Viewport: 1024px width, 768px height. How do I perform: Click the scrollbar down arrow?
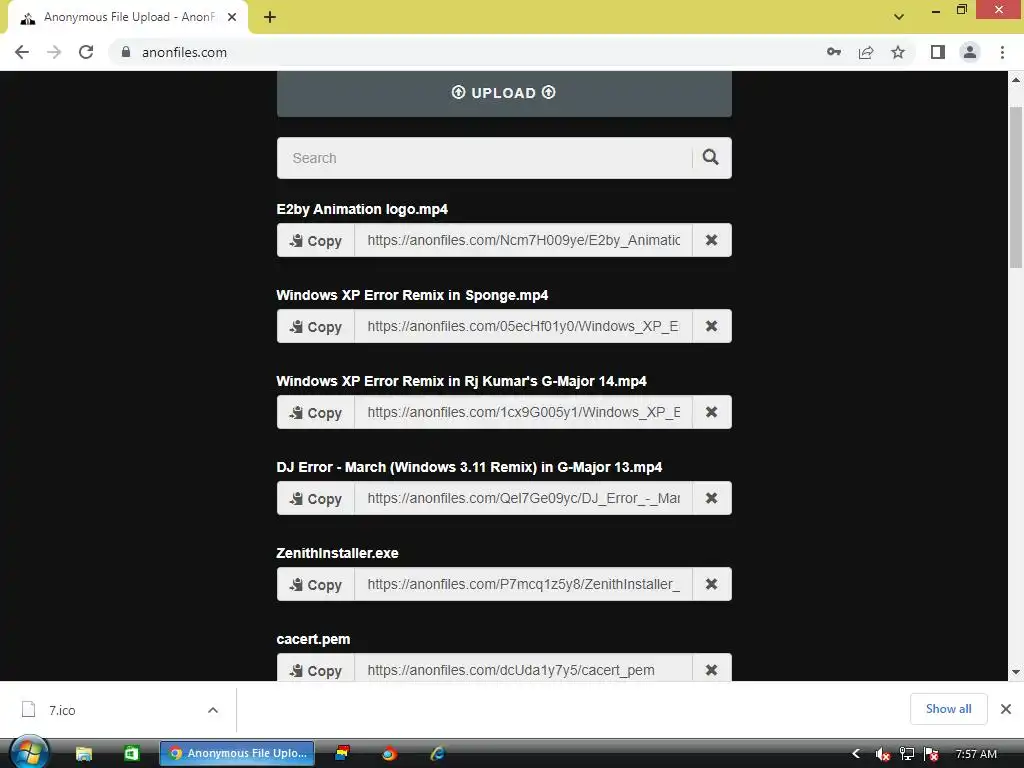pyautogui.click(x=1016, y=672)
